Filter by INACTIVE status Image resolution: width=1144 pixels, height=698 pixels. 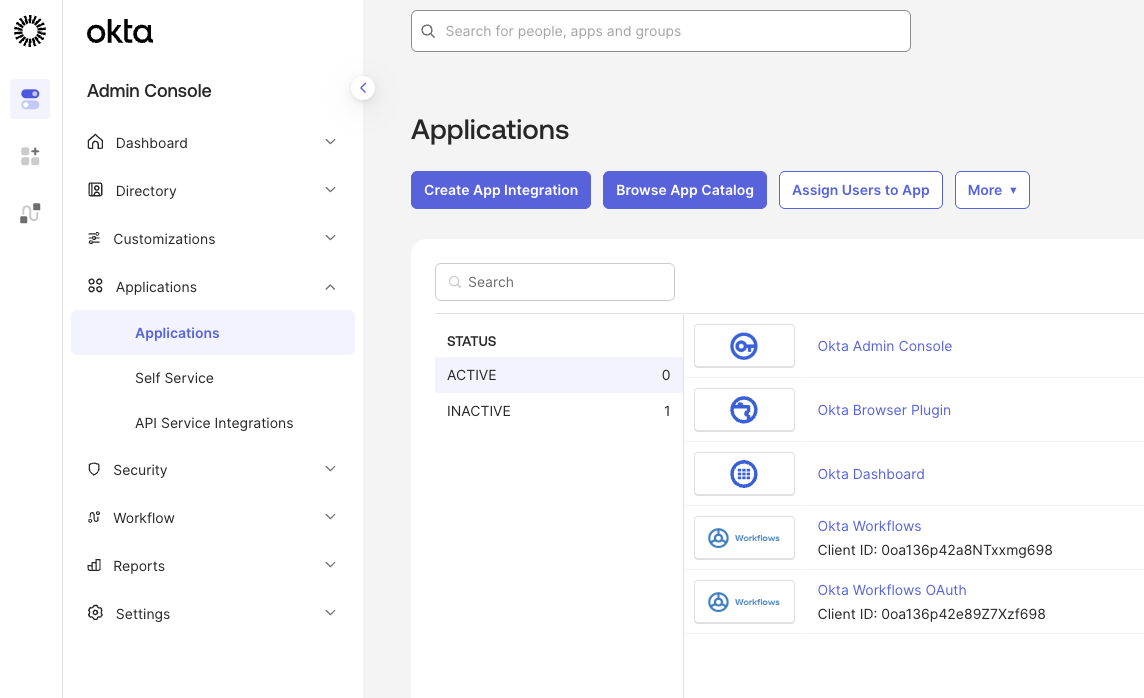[x=559, y=411]
